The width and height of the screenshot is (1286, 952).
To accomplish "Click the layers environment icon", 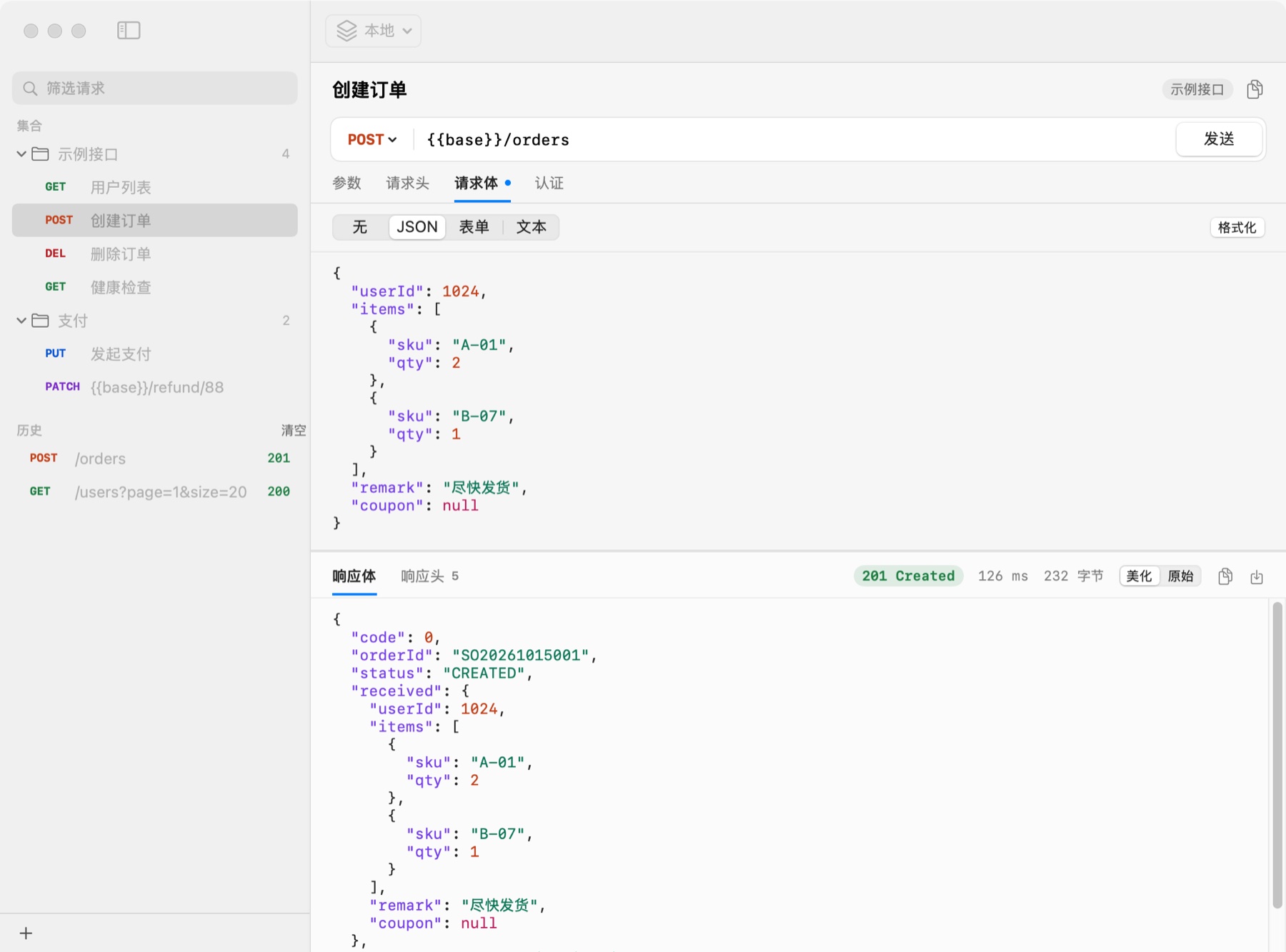I will pyautogui.click(x=347, y=31).
